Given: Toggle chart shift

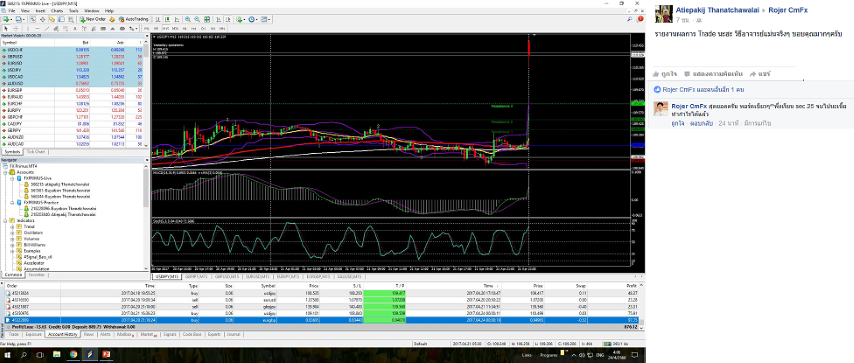Looking at the screenshot, I should click(228, 19).
